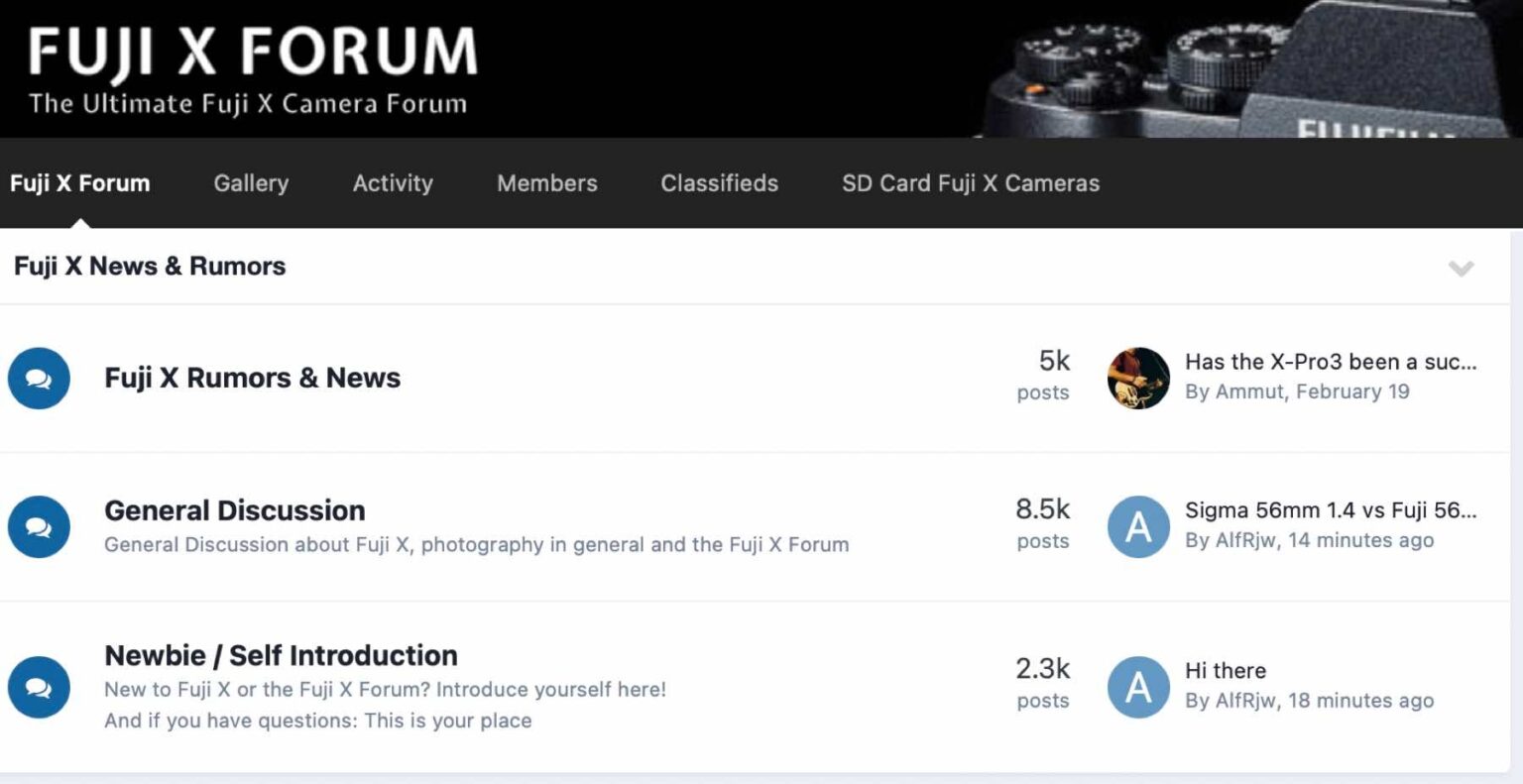
Task: Visit the SD Card Fuji X Cameras page
Action: point(970,183)
